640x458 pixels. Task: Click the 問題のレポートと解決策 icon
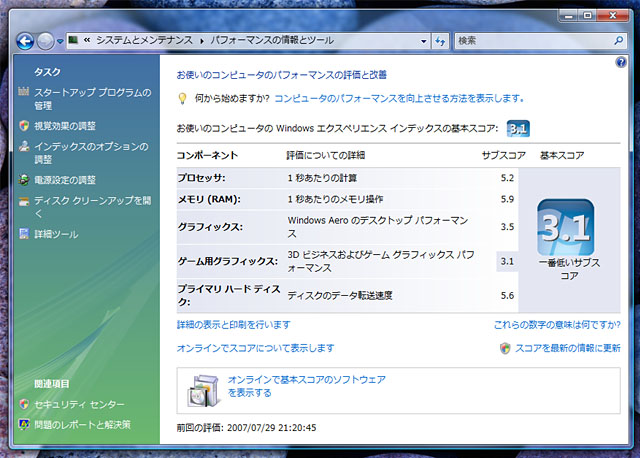pos(24,425)
